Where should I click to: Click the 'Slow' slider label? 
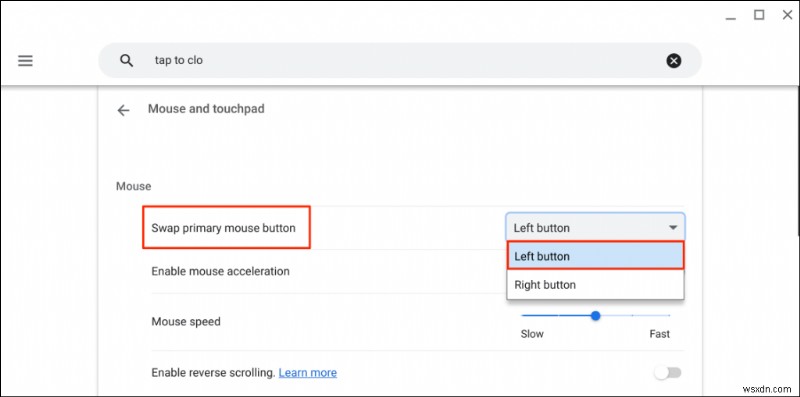[532, 334]
